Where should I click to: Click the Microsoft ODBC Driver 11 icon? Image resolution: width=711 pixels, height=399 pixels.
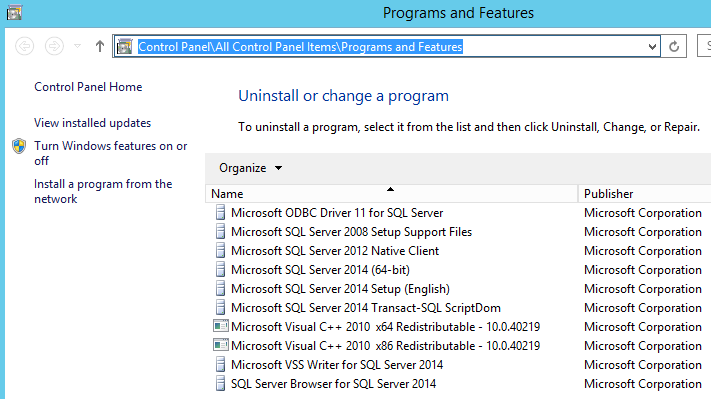[220, 212]
